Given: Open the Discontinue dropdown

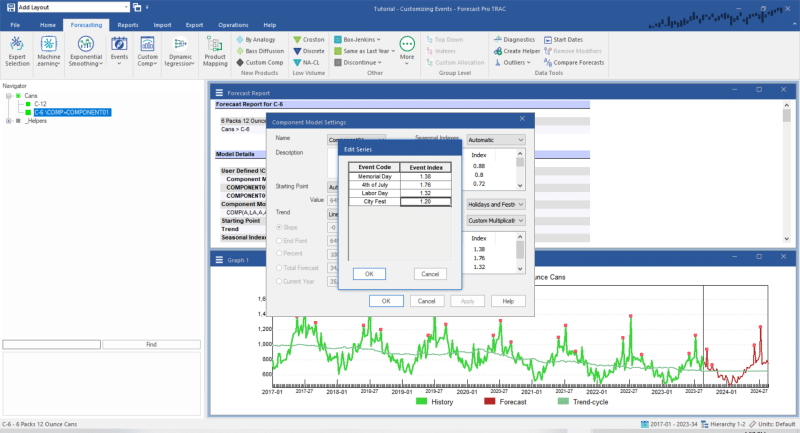Looking at the screenshot, I should [x=358, y=62].
